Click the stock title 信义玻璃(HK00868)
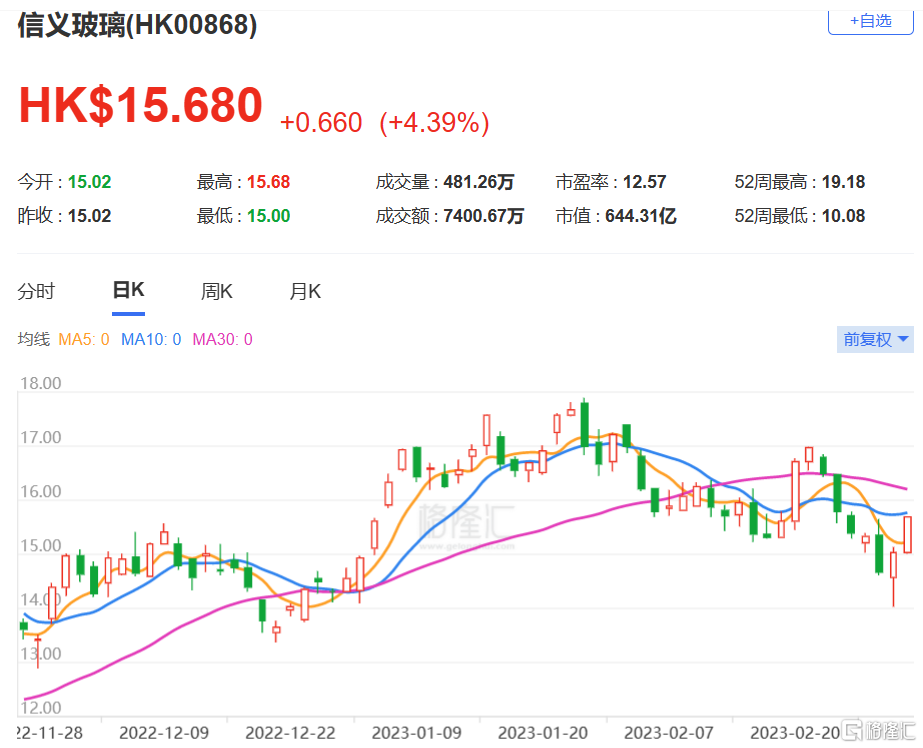Screen dimensions: 923x748 pos(137,25)
